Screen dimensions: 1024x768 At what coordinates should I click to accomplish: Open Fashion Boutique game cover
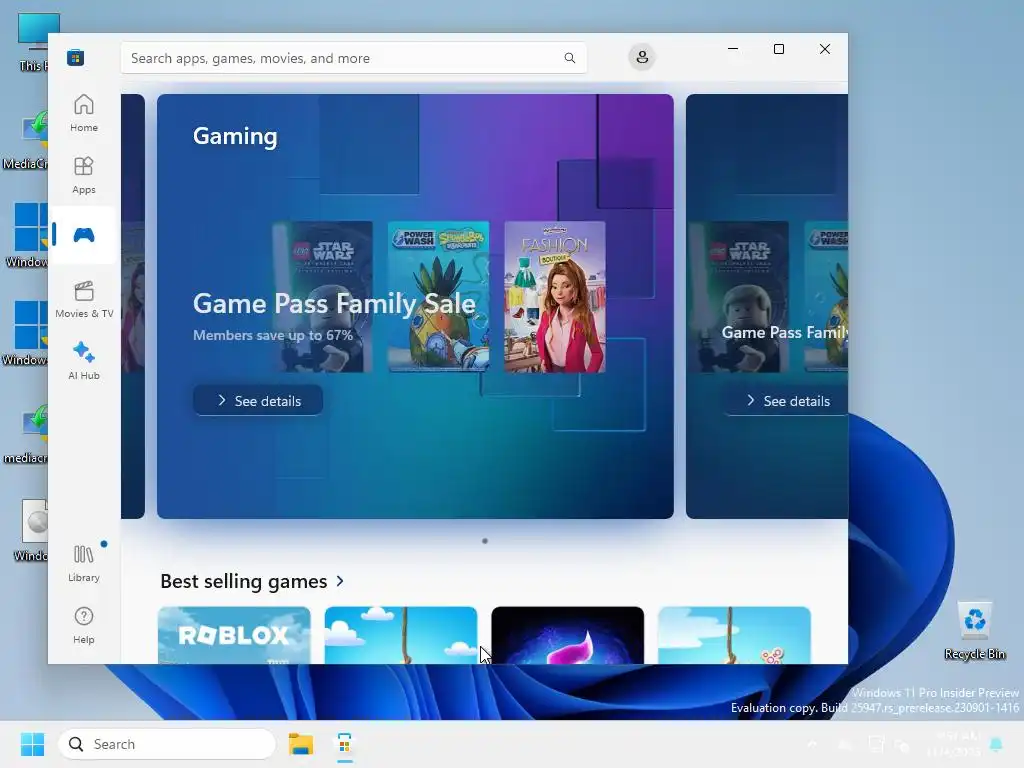(x=554, y=297)
